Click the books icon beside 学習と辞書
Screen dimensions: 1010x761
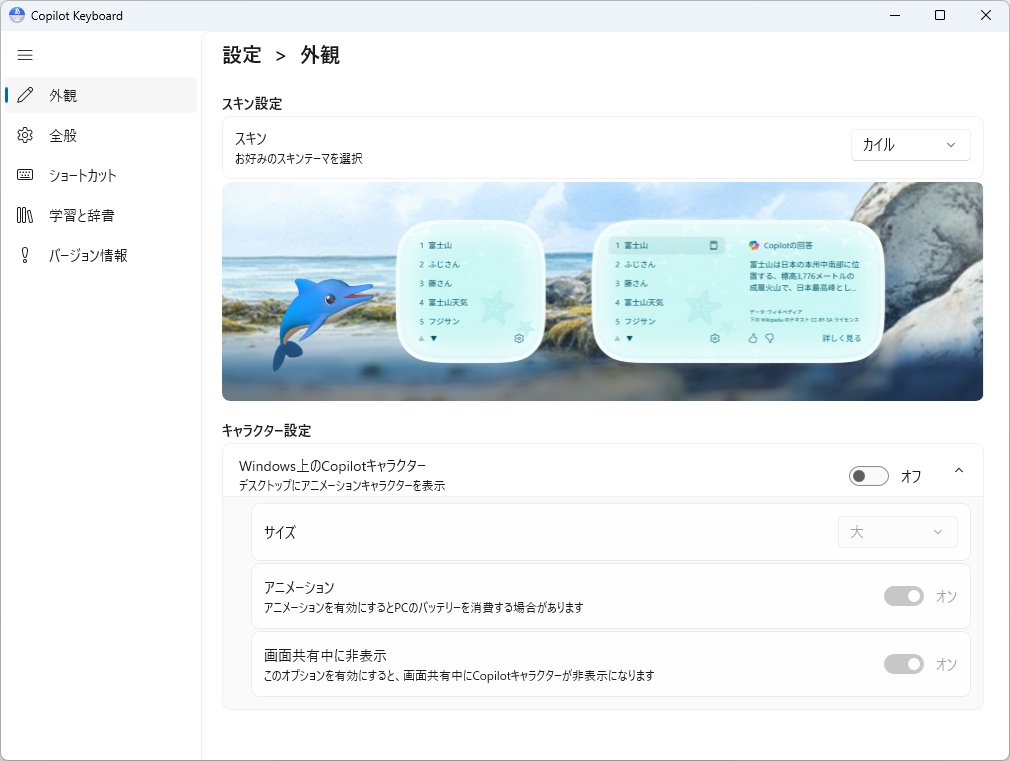click(x=25, y=215)
